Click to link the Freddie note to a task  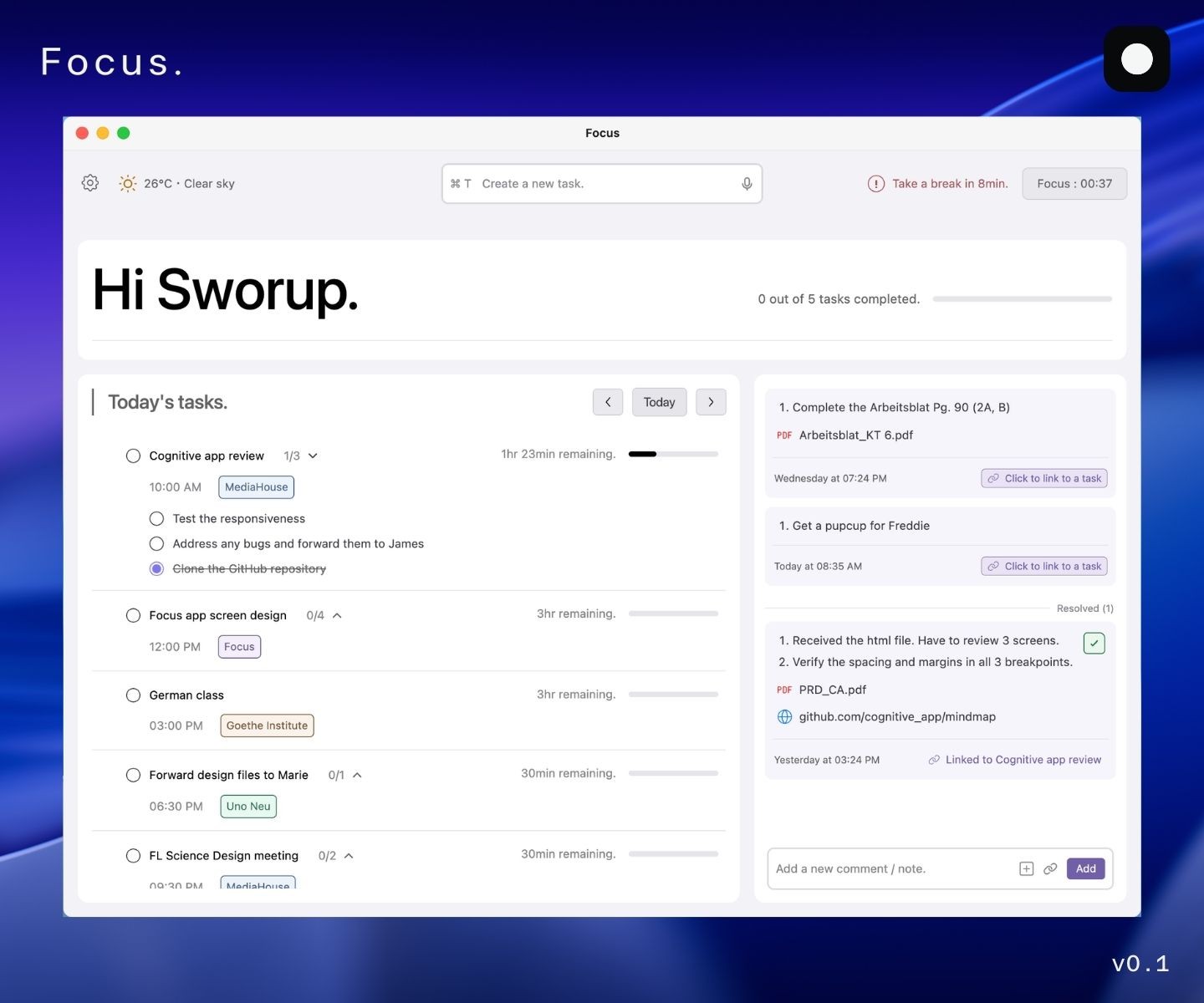pyautogui.click(x=1043, y=566)
